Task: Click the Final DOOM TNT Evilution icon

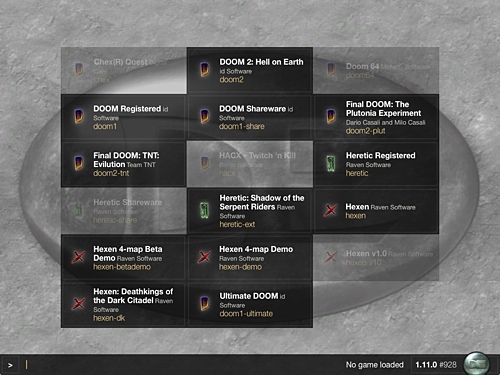Action: tap(79, 164)
